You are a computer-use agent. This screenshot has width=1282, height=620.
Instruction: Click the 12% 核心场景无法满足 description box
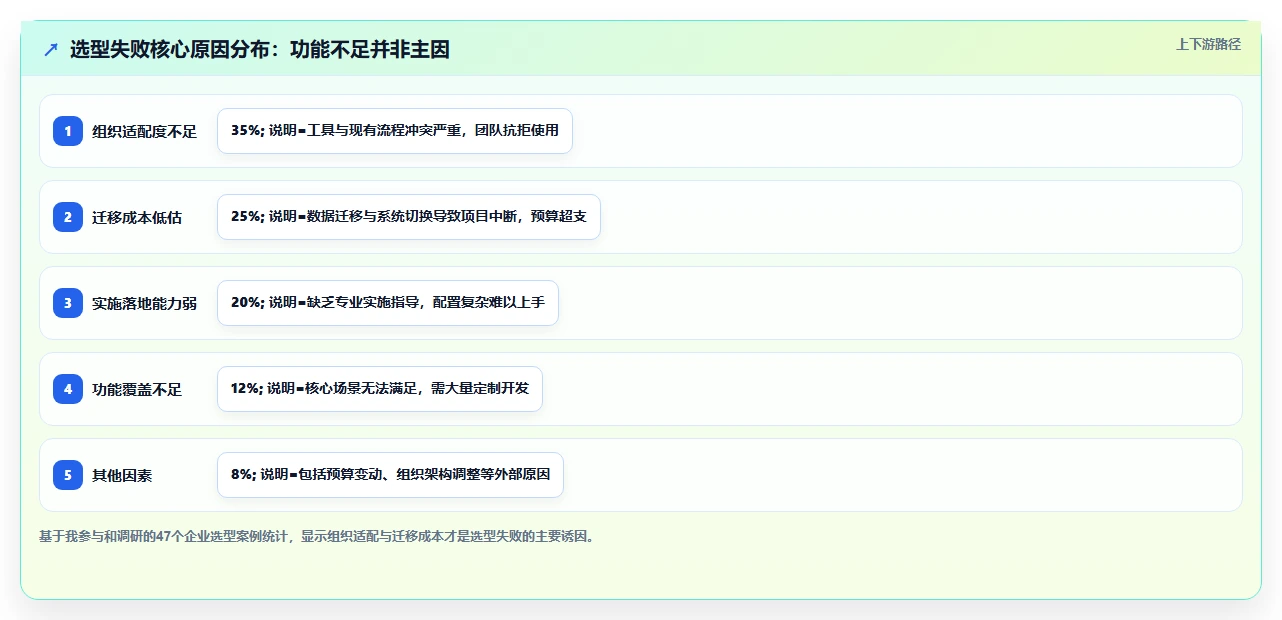(380, 389)
